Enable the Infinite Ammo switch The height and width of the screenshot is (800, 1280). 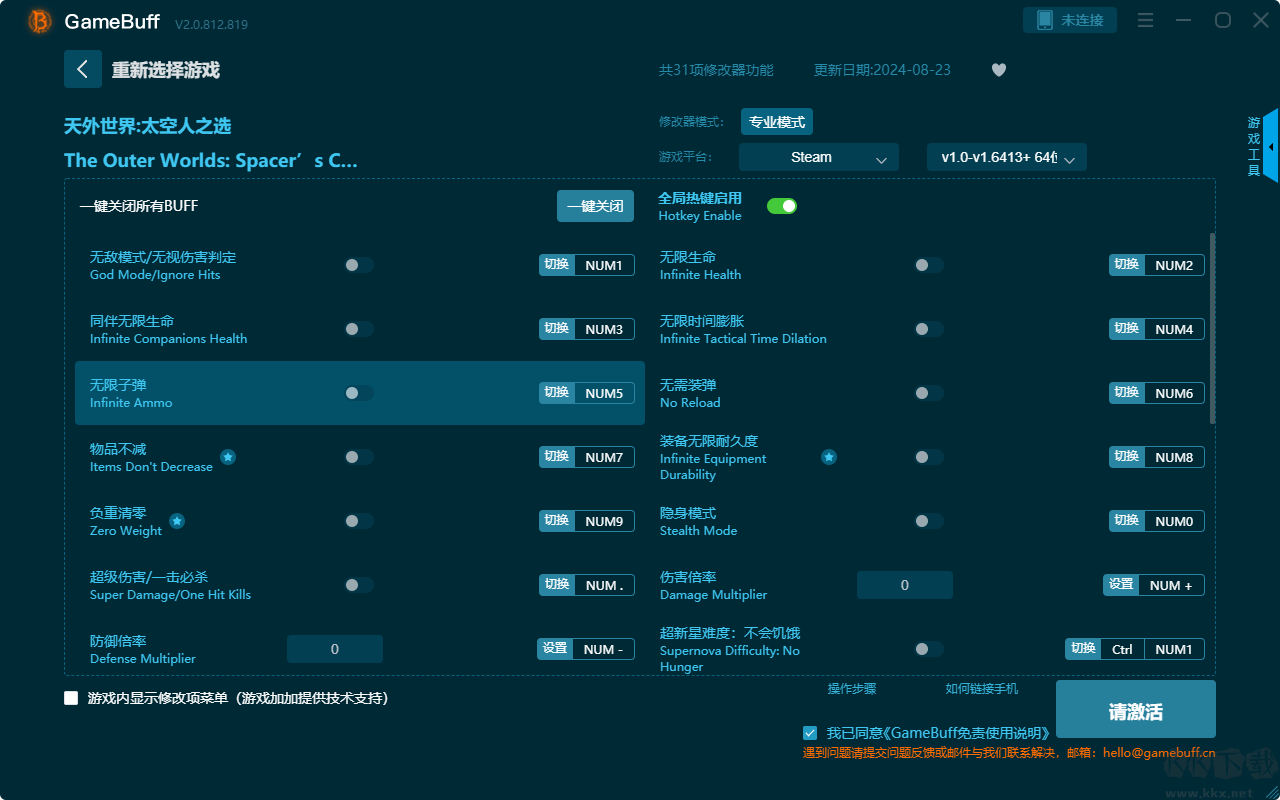[359, 393]
